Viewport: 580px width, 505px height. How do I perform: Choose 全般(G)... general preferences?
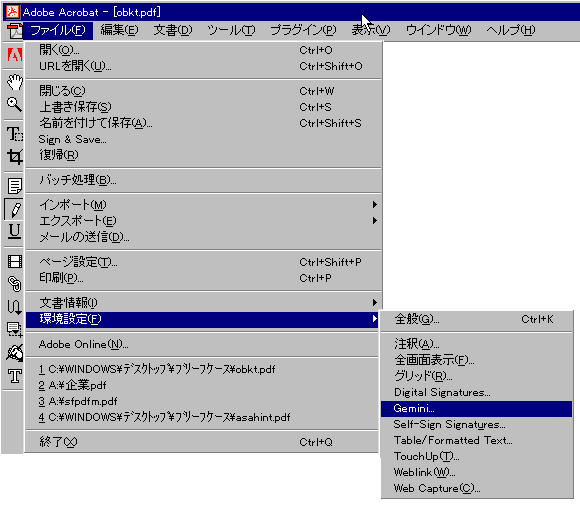(476, 319)
